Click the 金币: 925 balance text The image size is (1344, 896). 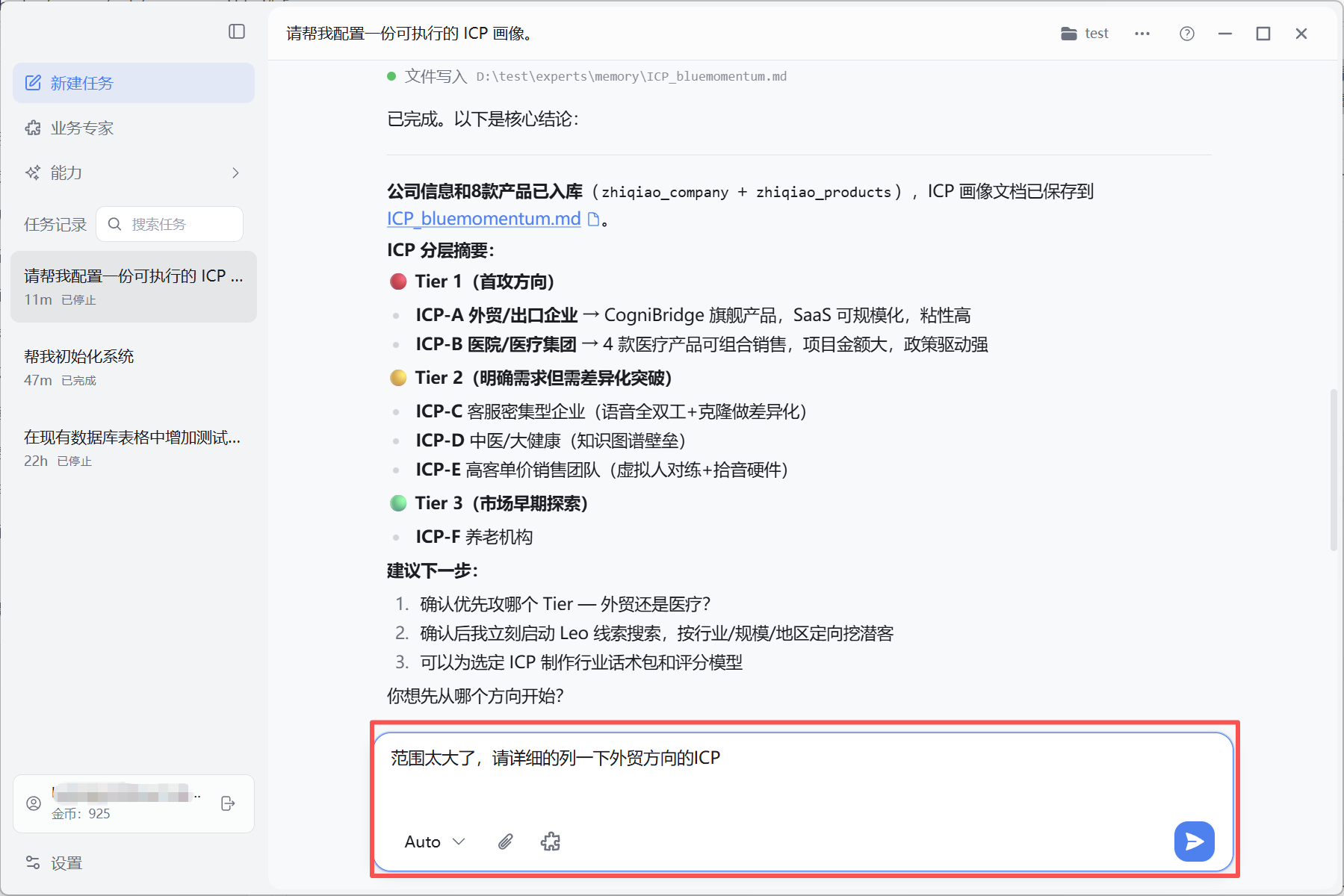(x=81, y=814)
